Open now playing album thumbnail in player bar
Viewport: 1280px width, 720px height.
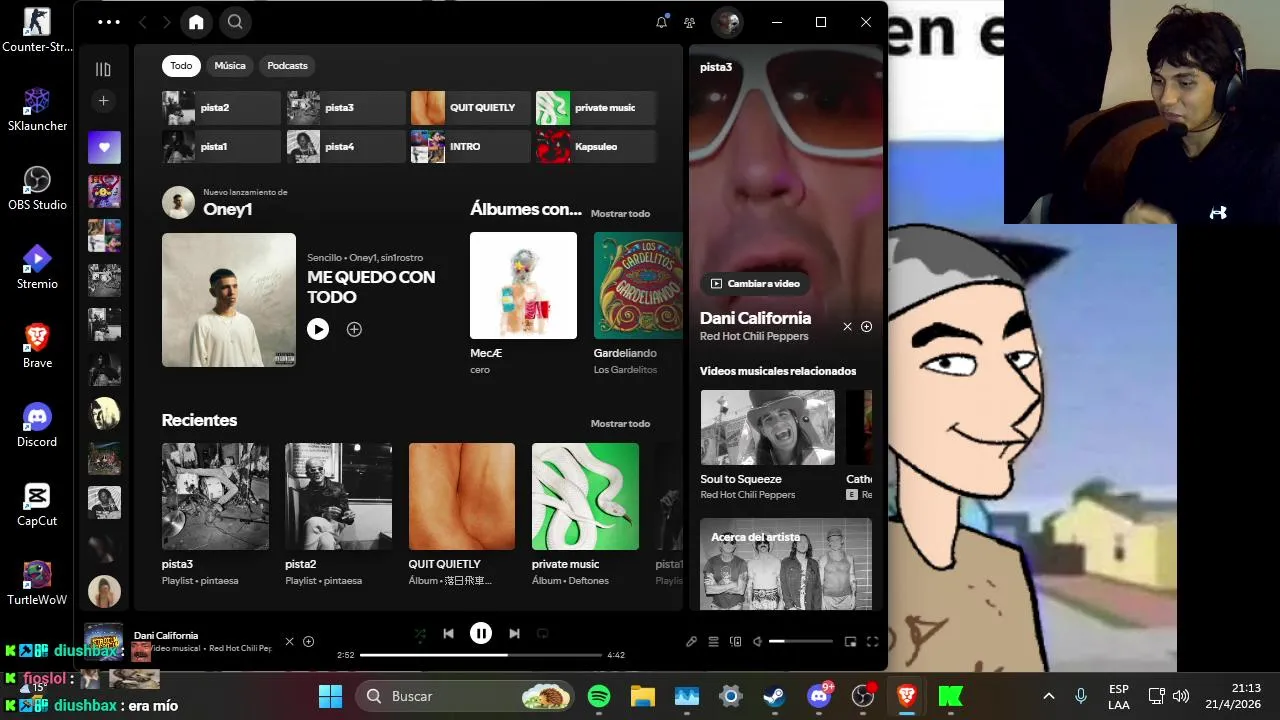(x=103, y=642)
